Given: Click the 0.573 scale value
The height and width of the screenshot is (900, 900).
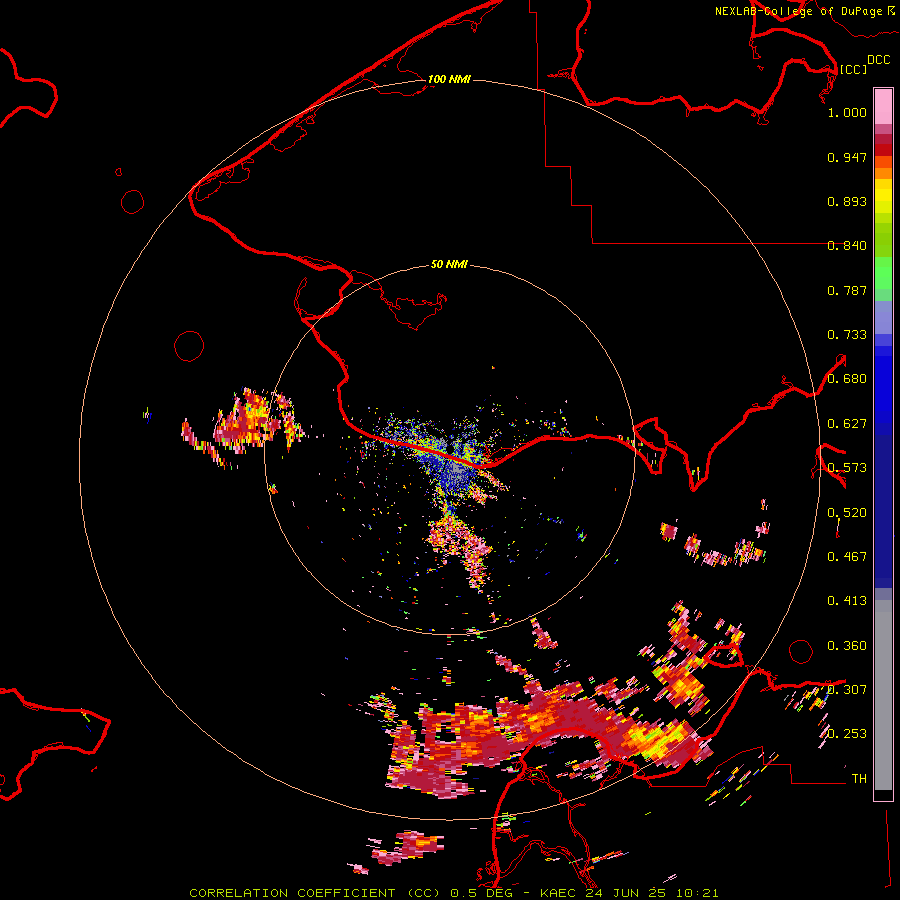Looking at the screenshot, I should coord(847,468).
